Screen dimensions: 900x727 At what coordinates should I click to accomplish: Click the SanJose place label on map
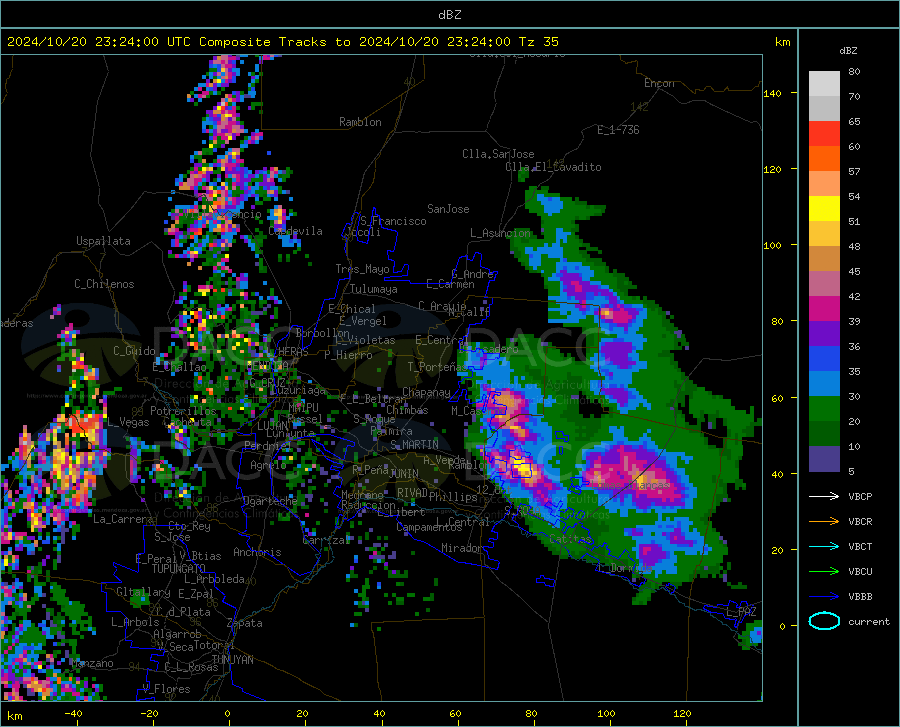(x=448, y=209)
